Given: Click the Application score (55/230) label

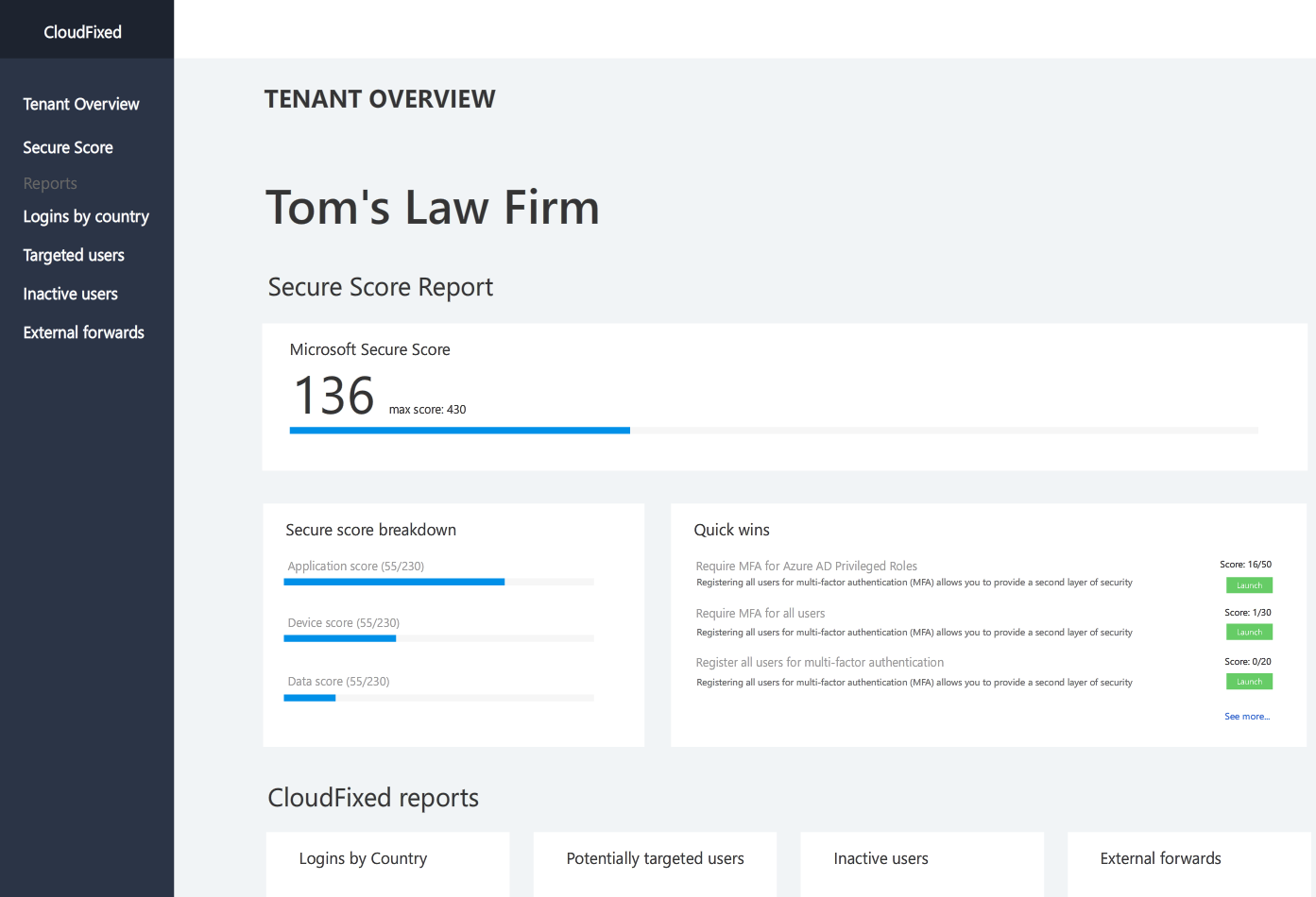Looking at the screenshot, I should (356, 567).
